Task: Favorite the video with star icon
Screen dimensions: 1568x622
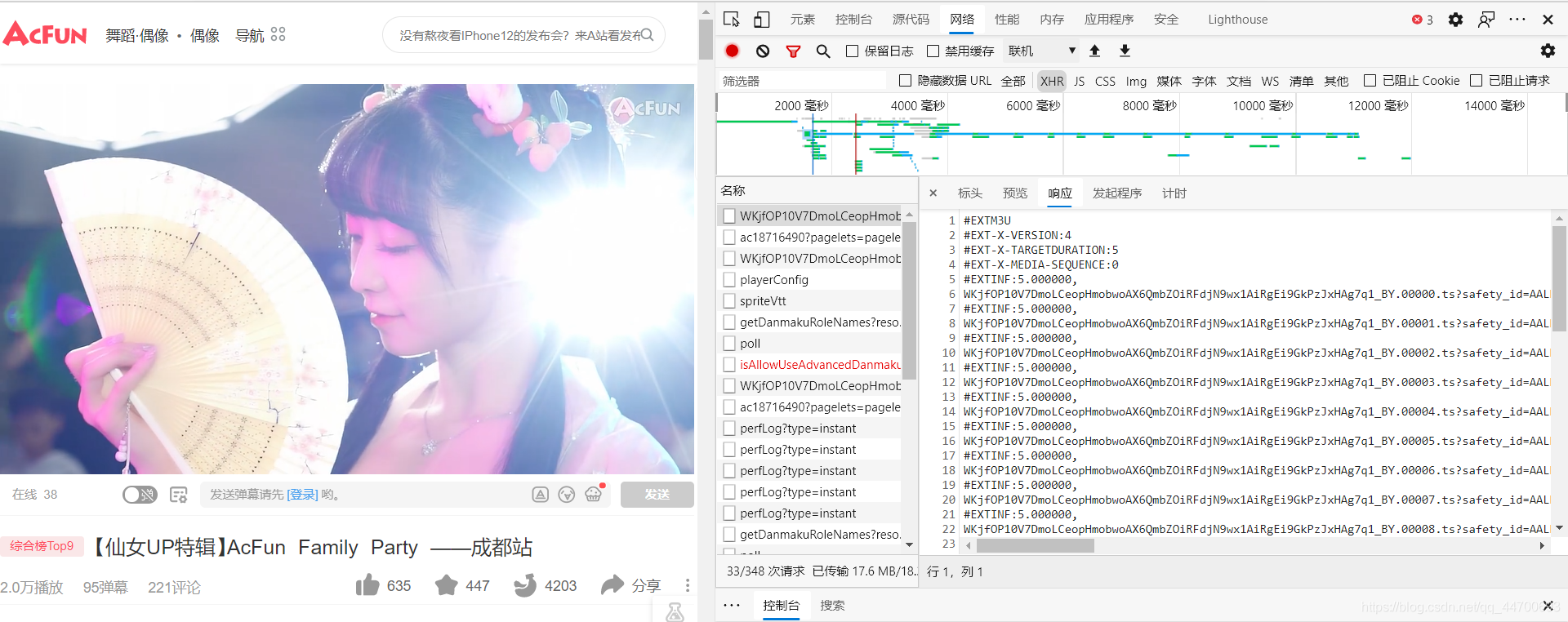Action: [x=446, y=585]
